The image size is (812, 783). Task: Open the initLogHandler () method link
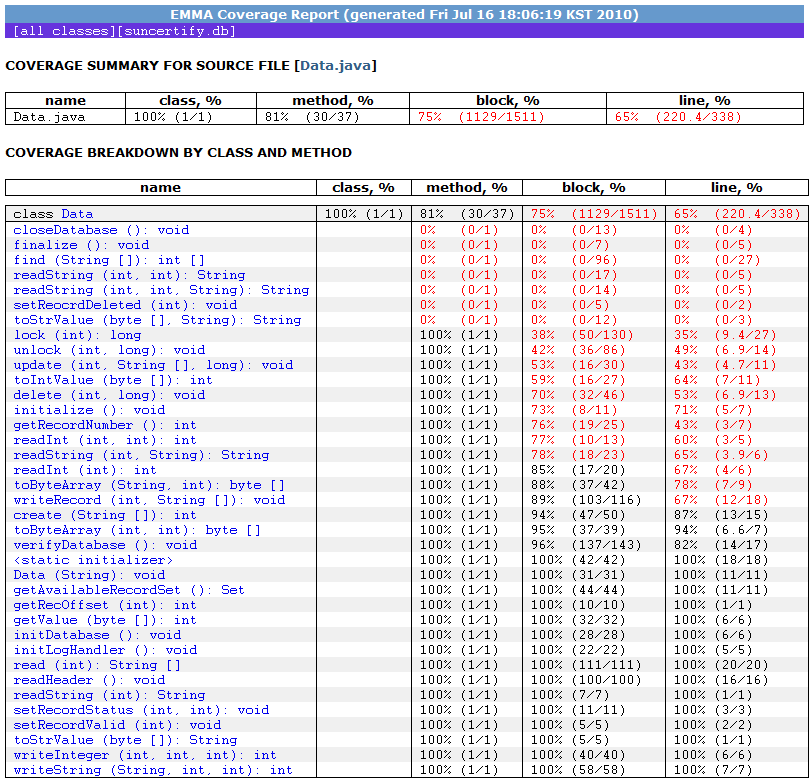104,650
